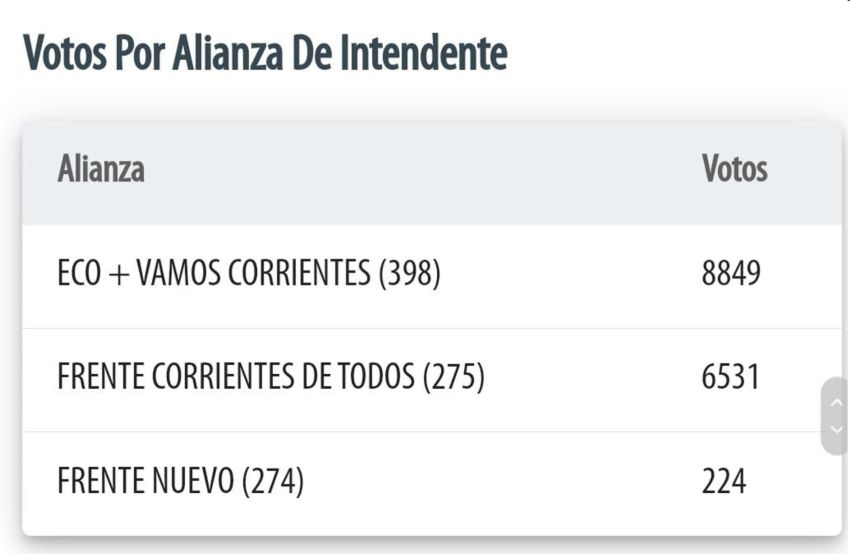Click the down chevron on the scroll handle
This screenshot has width=850, height=554.
coord(836,430)
